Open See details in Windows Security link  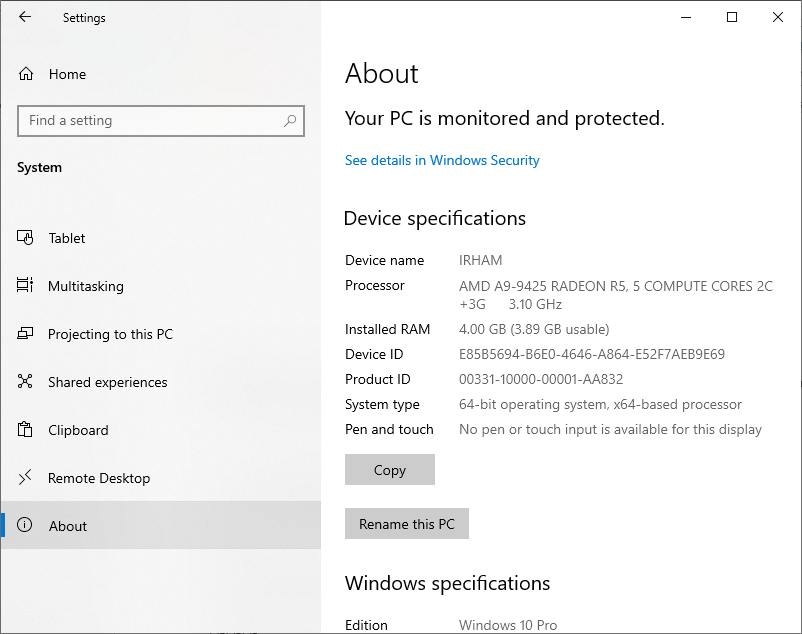(x=442, y=161)
